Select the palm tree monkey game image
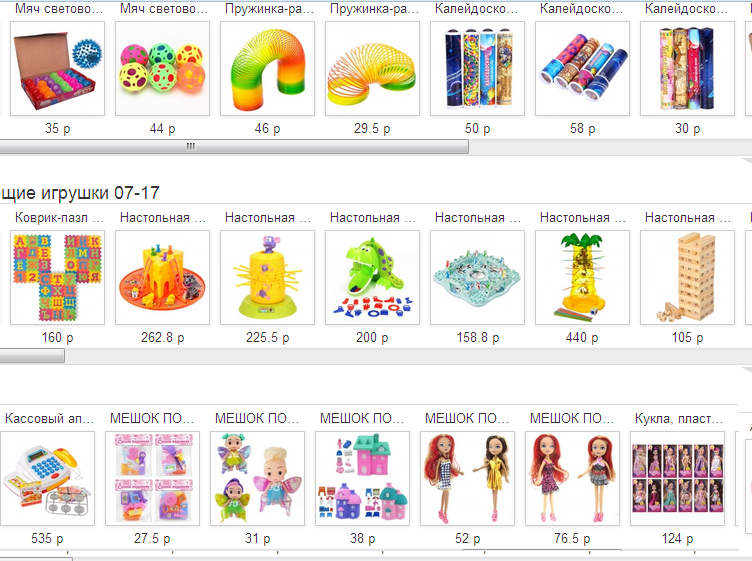The image size is (752, 561). point(583,278)
